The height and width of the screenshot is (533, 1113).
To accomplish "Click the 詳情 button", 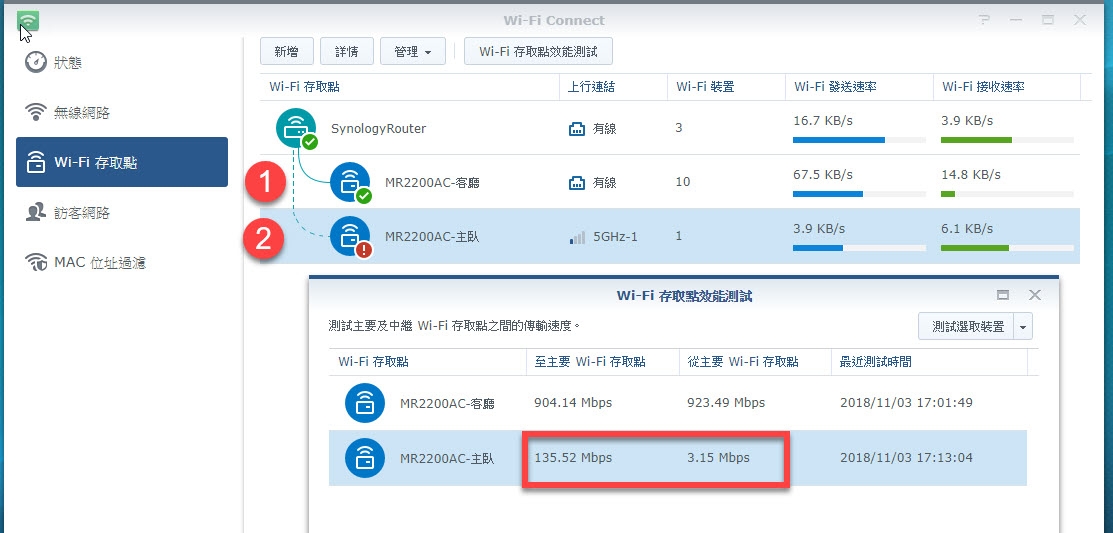I will pyautogui.click(x=347, y=52).
